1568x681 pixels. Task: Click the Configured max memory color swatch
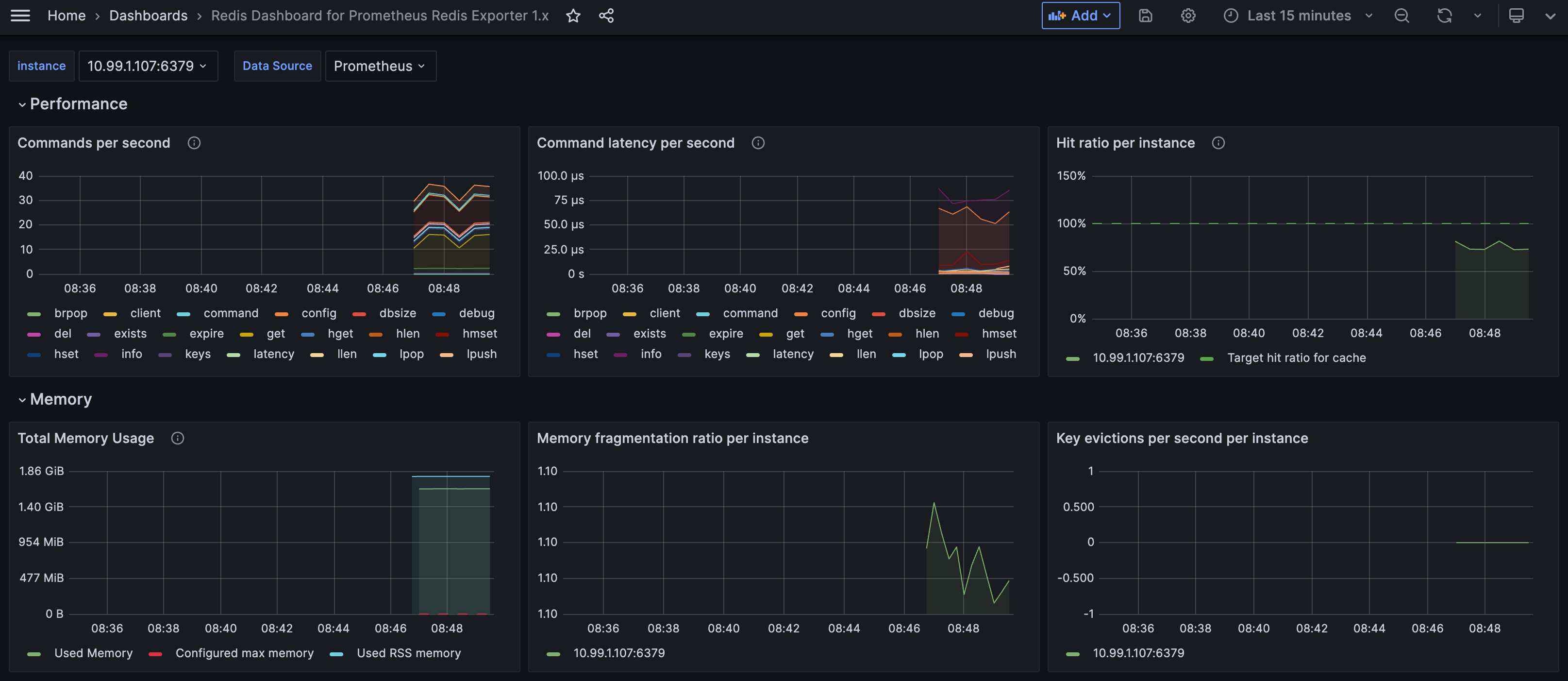tap(155, 654)
